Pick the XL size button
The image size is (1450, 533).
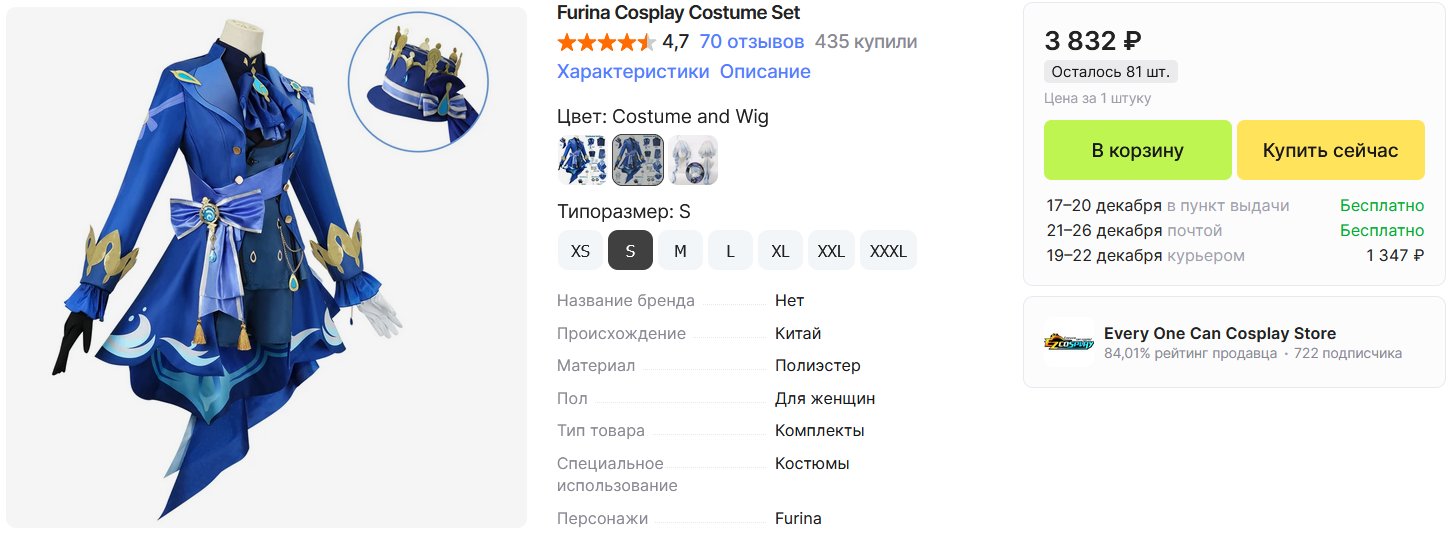point(780,251)
